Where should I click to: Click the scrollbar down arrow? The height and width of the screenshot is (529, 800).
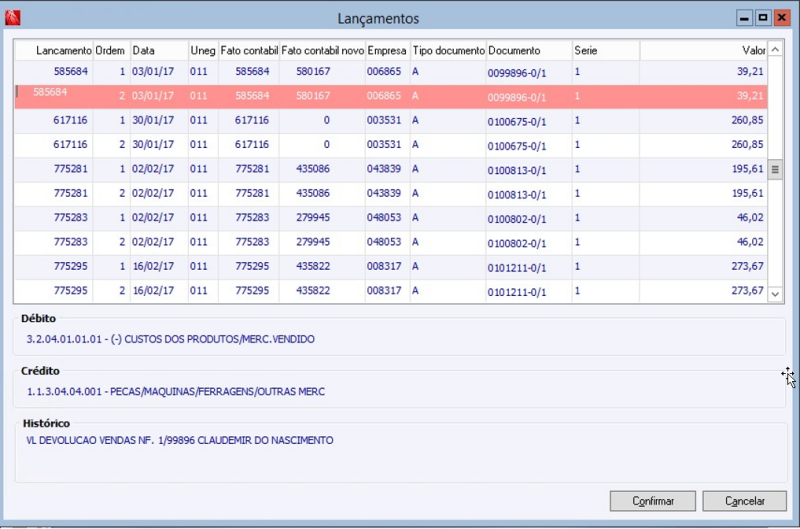(x=775, y=294)
